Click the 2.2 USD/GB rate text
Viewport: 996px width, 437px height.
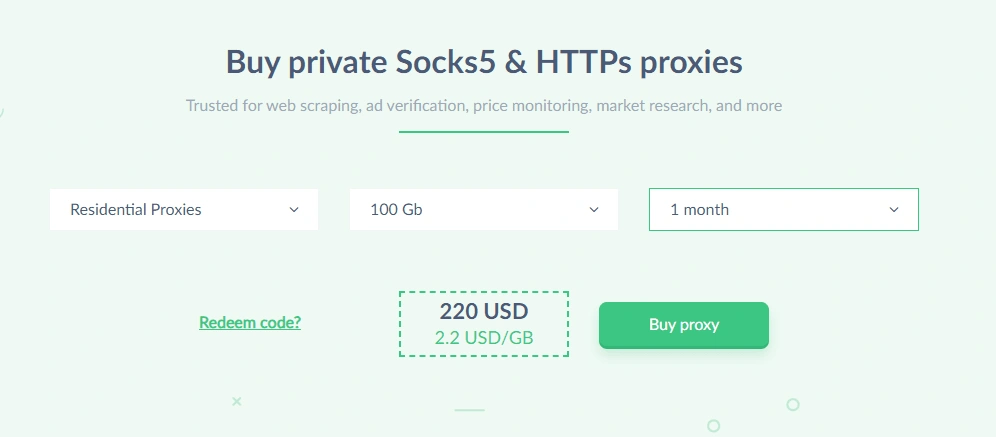[484, 338]
